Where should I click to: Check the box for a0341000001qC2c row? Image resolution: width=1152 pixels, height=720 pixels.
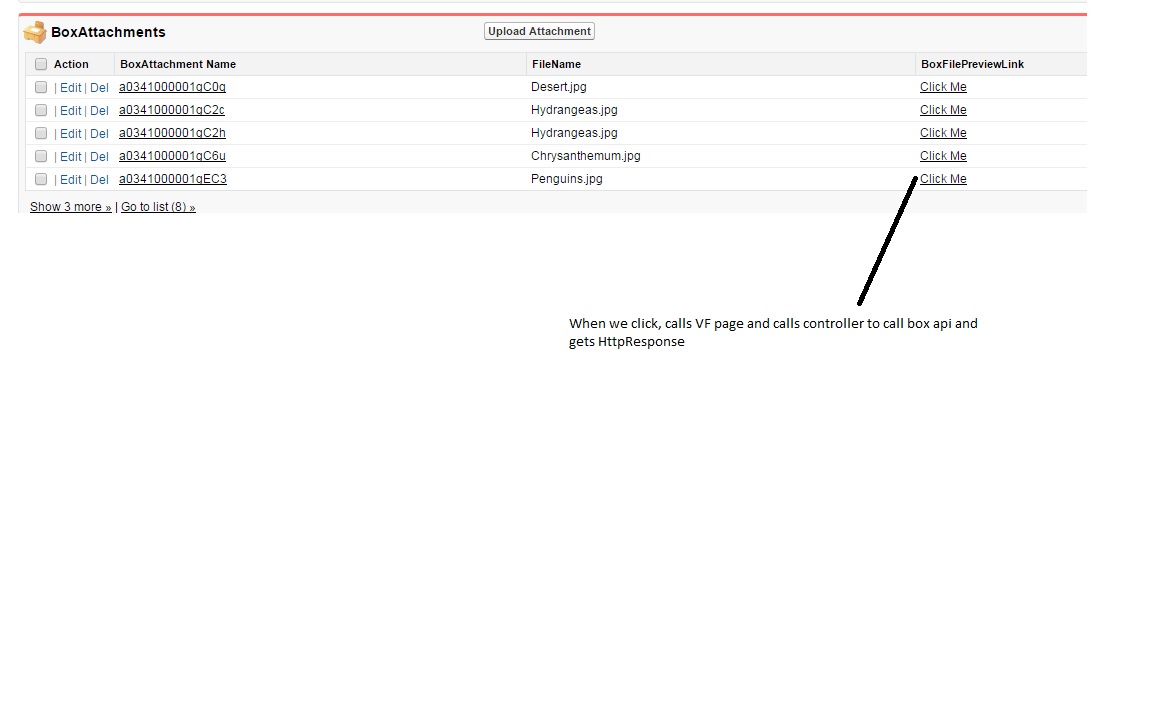coord(41,110)
